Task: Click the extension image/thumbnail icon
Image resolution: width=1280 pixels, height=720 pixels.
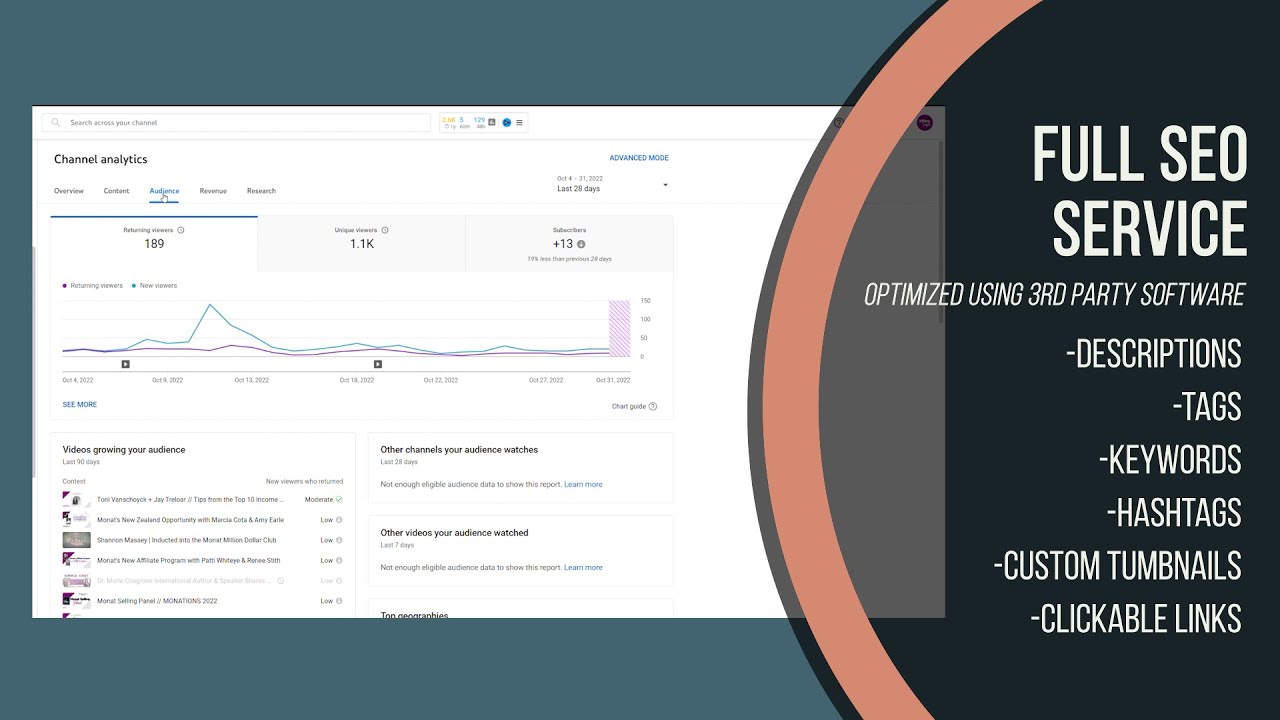Action: point(492,122)
